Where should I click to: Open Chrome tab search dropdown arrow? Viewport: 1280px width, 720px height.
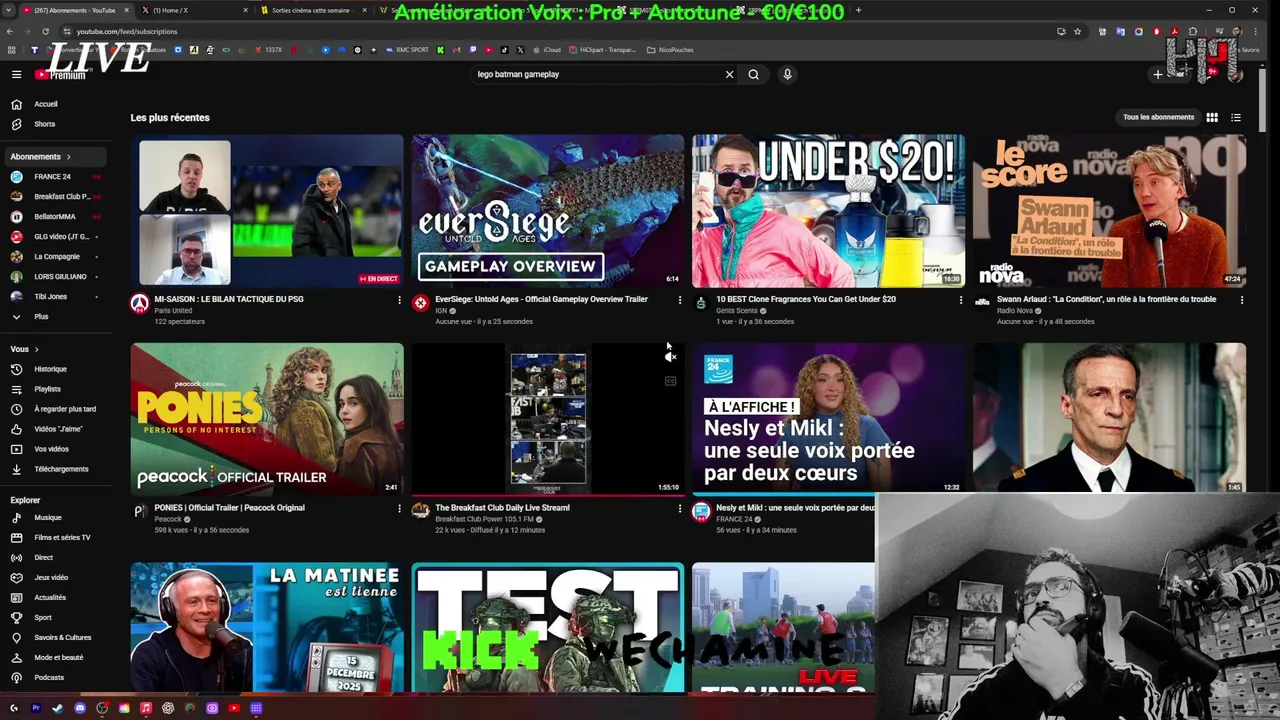[x=11, y=10]
